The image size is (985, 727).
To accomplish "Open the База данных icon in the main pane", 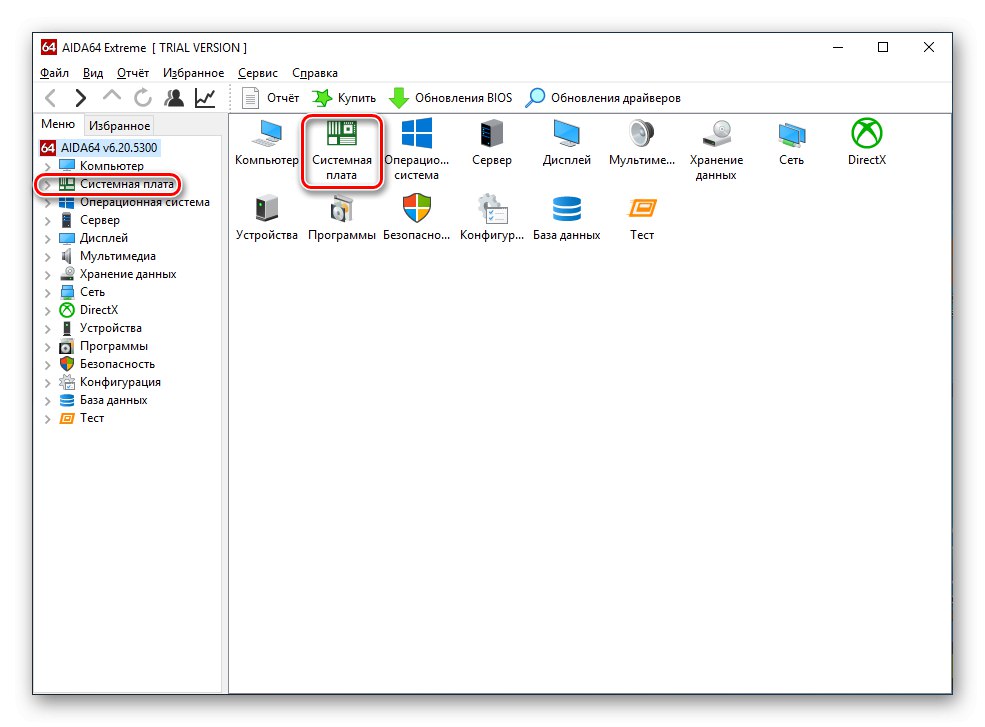I will point(567,209).
